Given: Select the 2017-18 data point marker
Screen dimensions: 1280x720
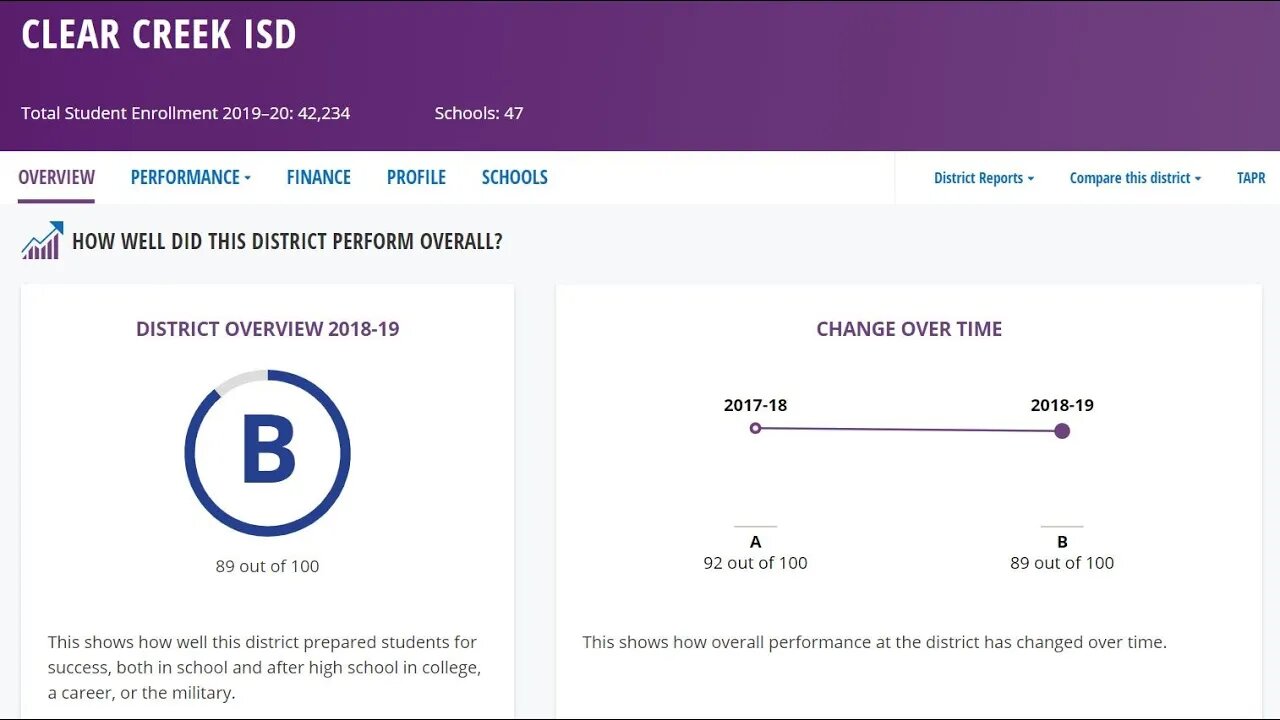Looking at the screenshot, I should (755, 428).
